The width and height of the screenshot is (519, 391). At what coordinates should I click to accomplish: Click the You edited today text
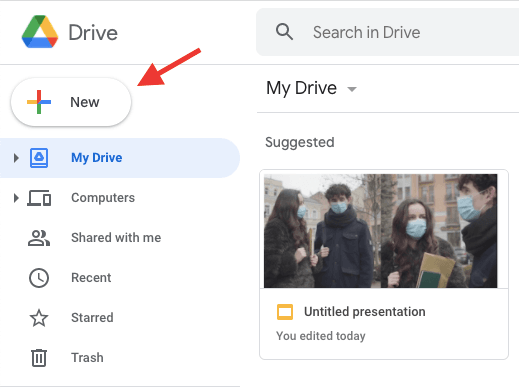(321, 336)
